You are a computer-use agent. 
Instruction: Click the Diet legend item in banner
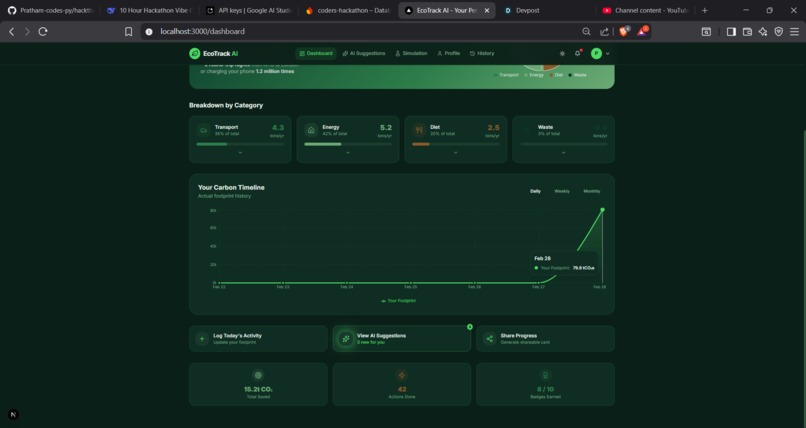click(556, 75)
